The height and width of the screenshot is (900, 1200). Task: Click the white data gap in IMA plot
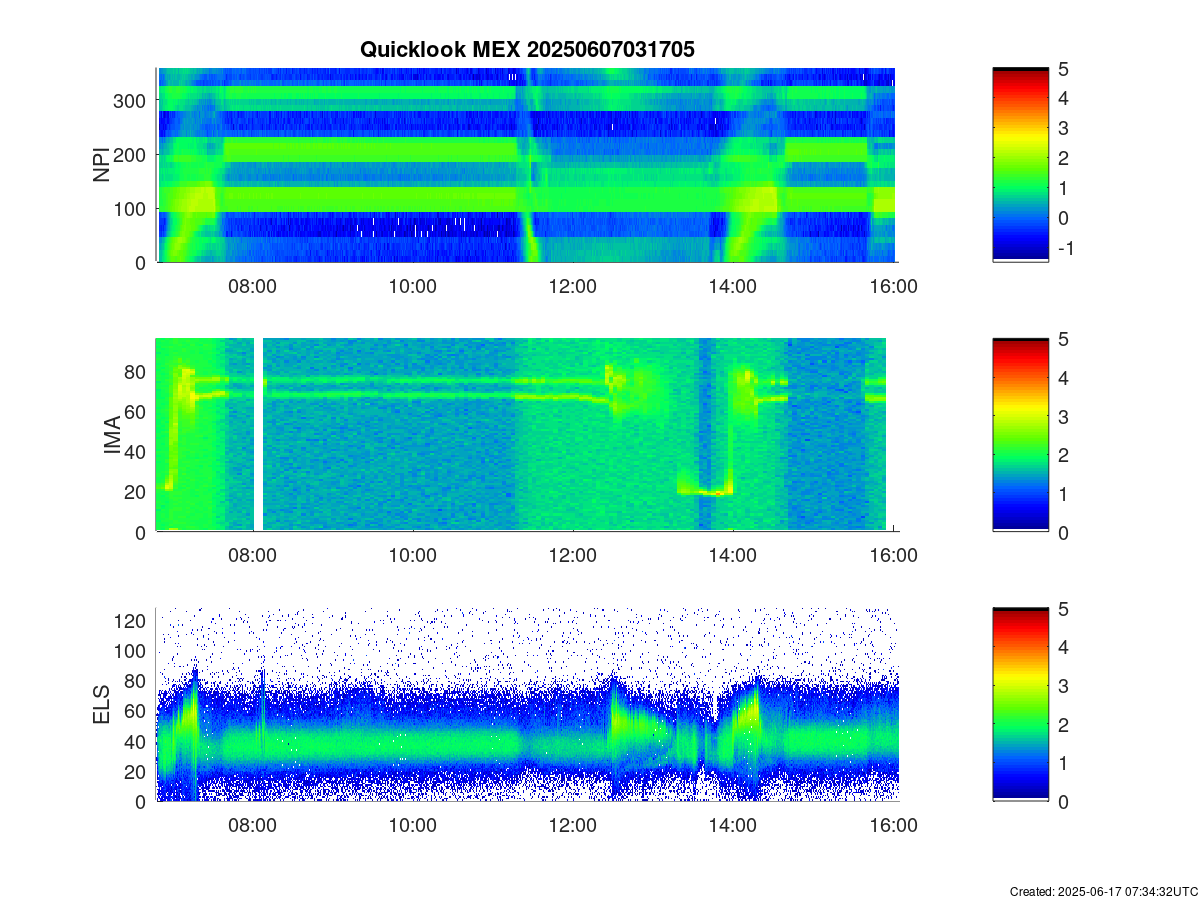[258, 435]
